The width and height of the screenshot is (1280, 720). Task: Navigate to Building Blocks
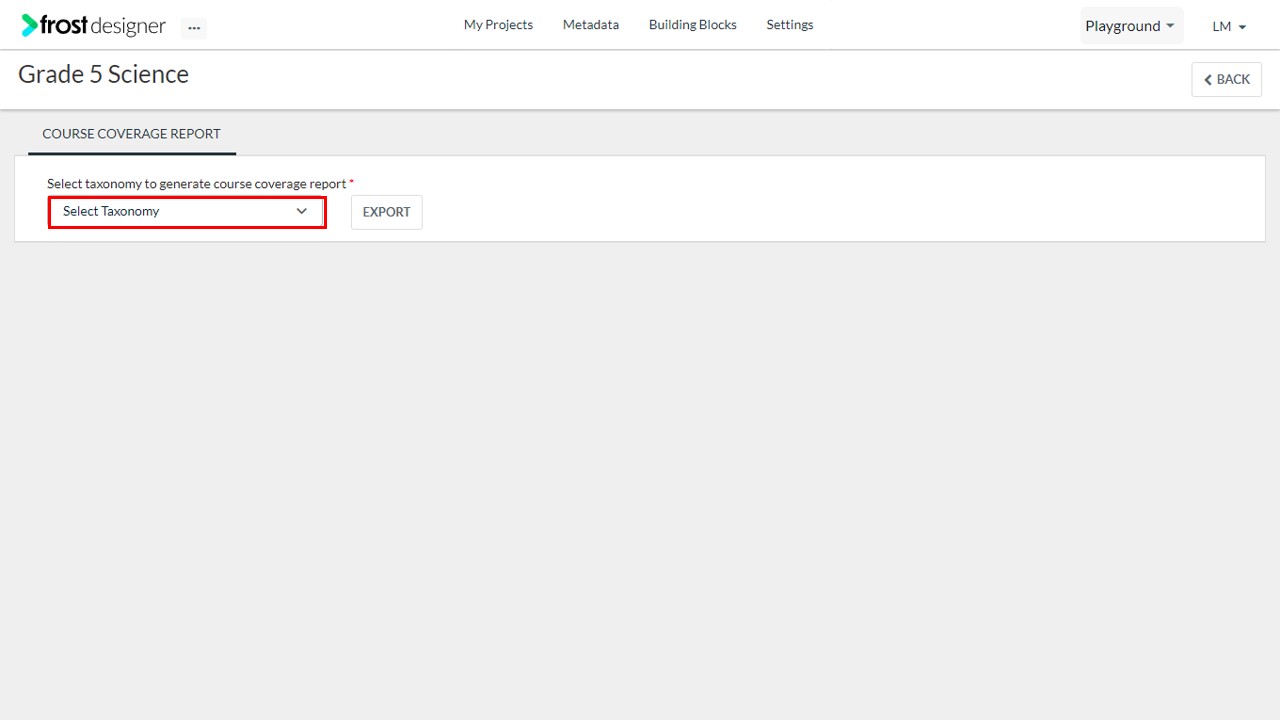pyautogui.click(x=692, y=25)
